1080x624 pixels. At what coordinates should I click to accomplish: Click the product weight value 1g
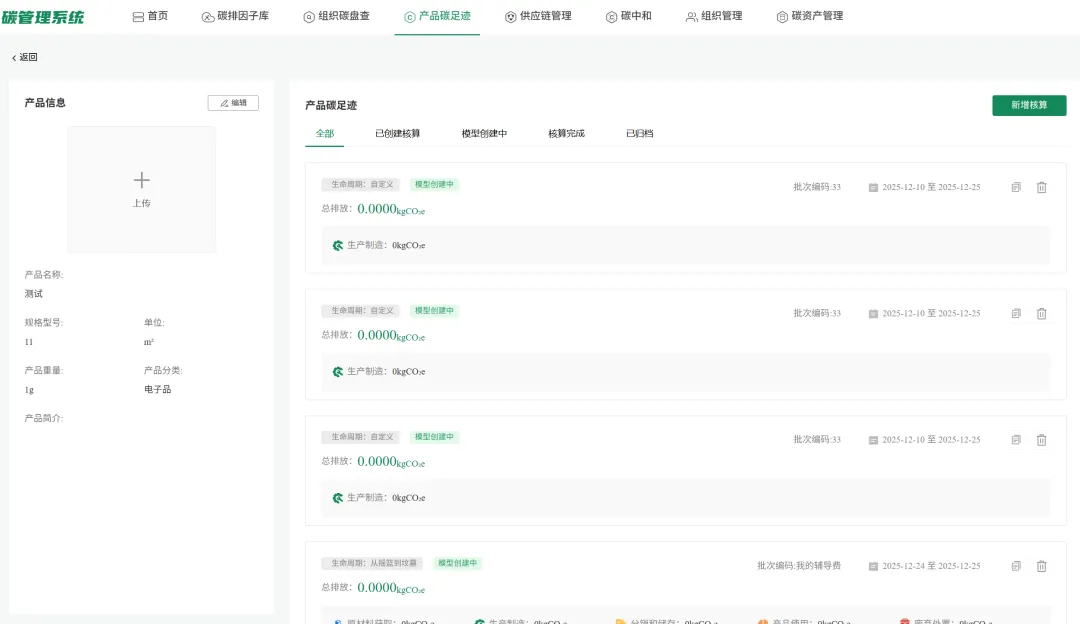pos(29,389)
